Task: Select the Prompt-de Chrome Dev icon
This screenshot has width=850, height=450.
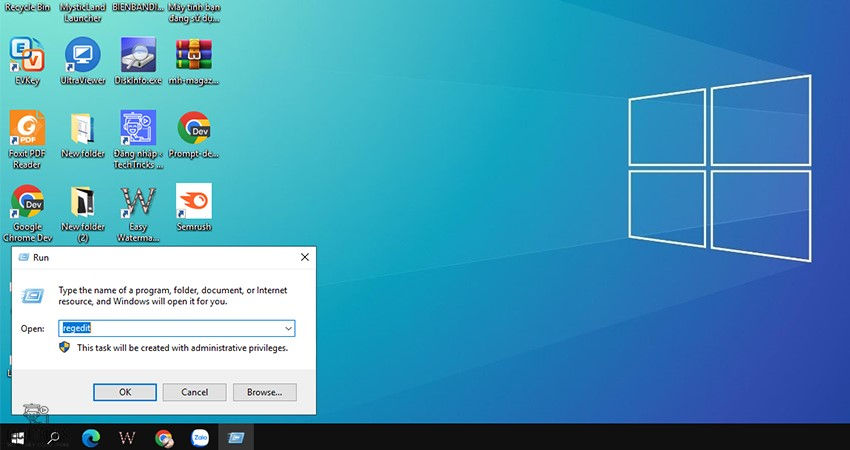Action: pos(194,134)
